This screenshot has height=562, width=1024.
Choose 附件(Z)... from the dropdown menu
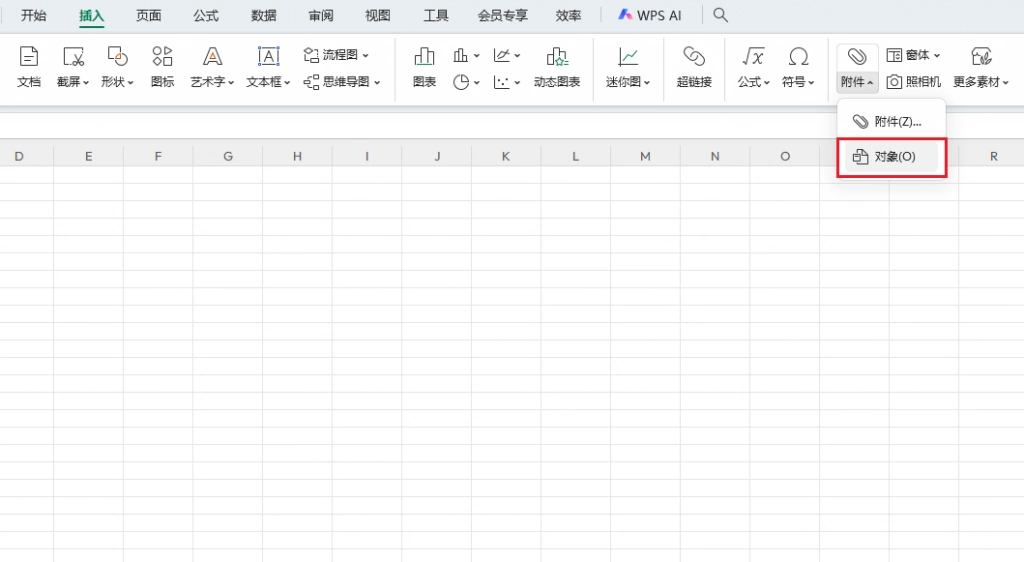tap(891, 121)
